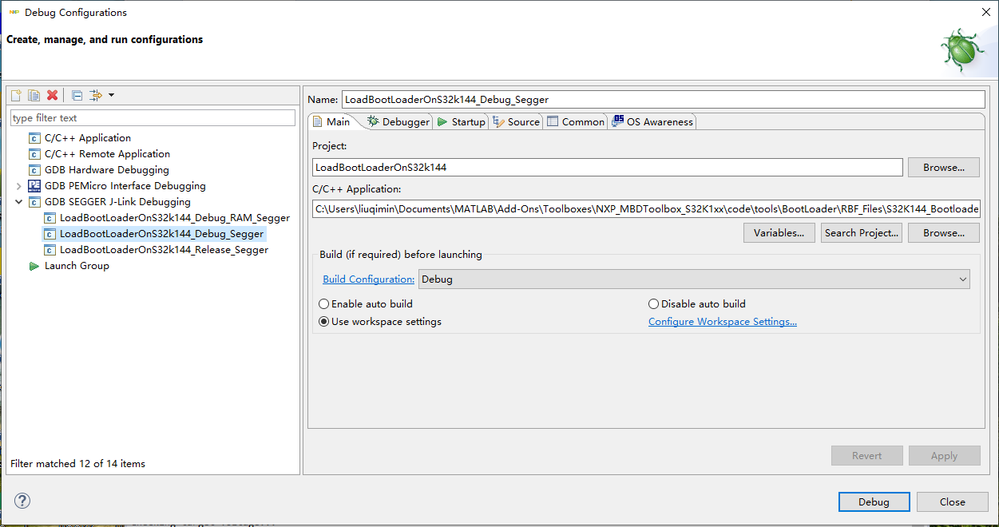Select the Enable auto build option

click(x=324, y=304)
